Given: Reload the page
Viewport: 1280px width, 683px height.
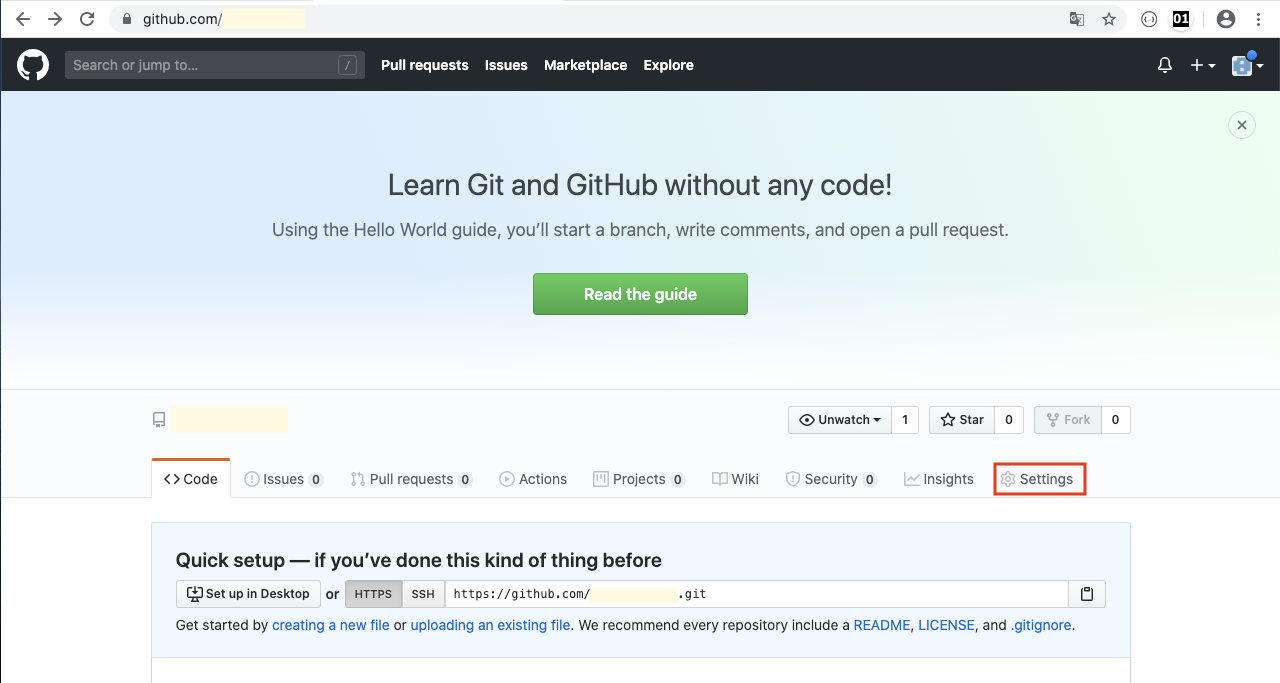Looking at the screenshot, I should tap(87, 19).
